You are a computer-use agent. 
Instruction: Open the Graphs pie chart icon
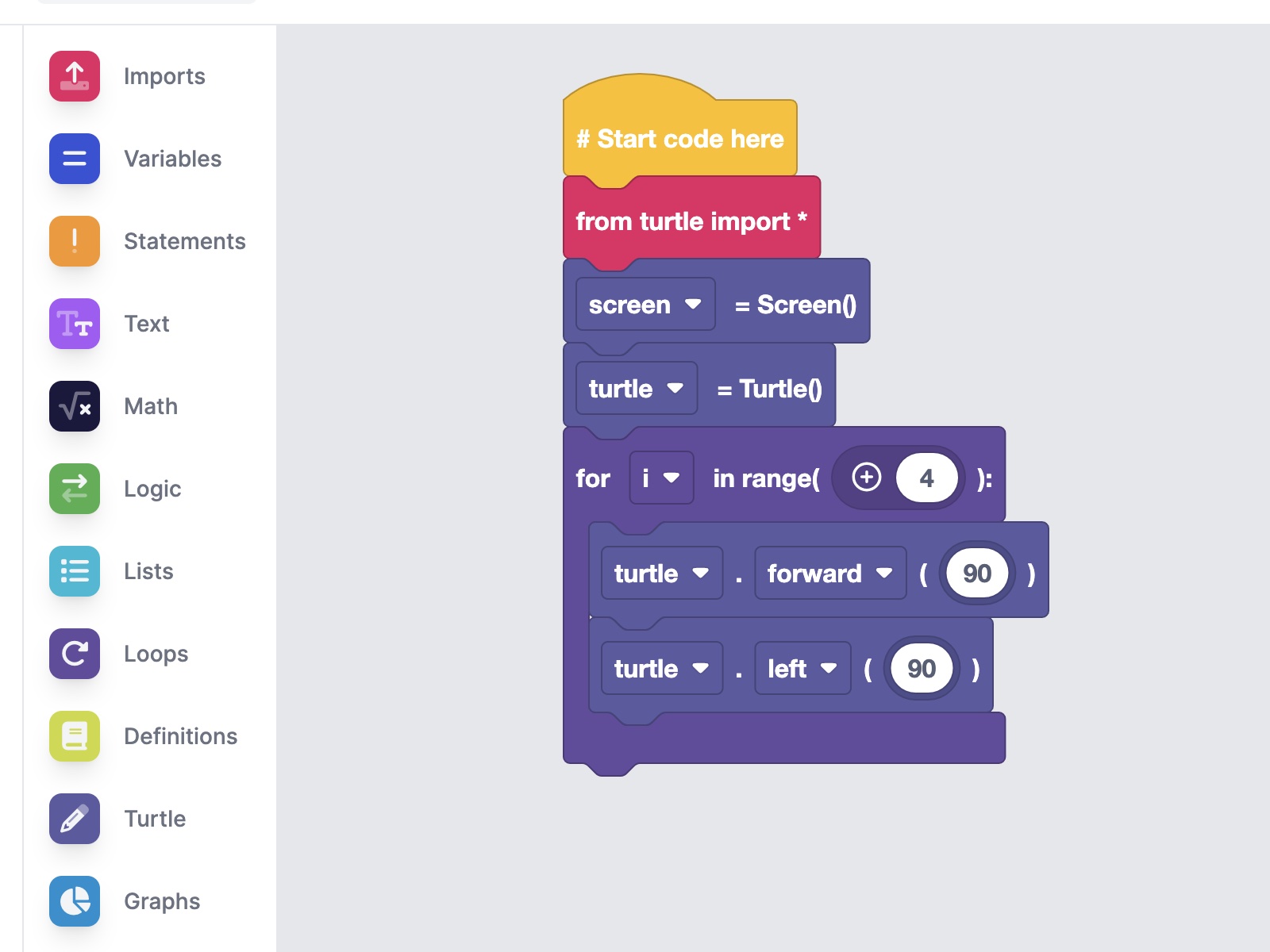click(75, 901)
